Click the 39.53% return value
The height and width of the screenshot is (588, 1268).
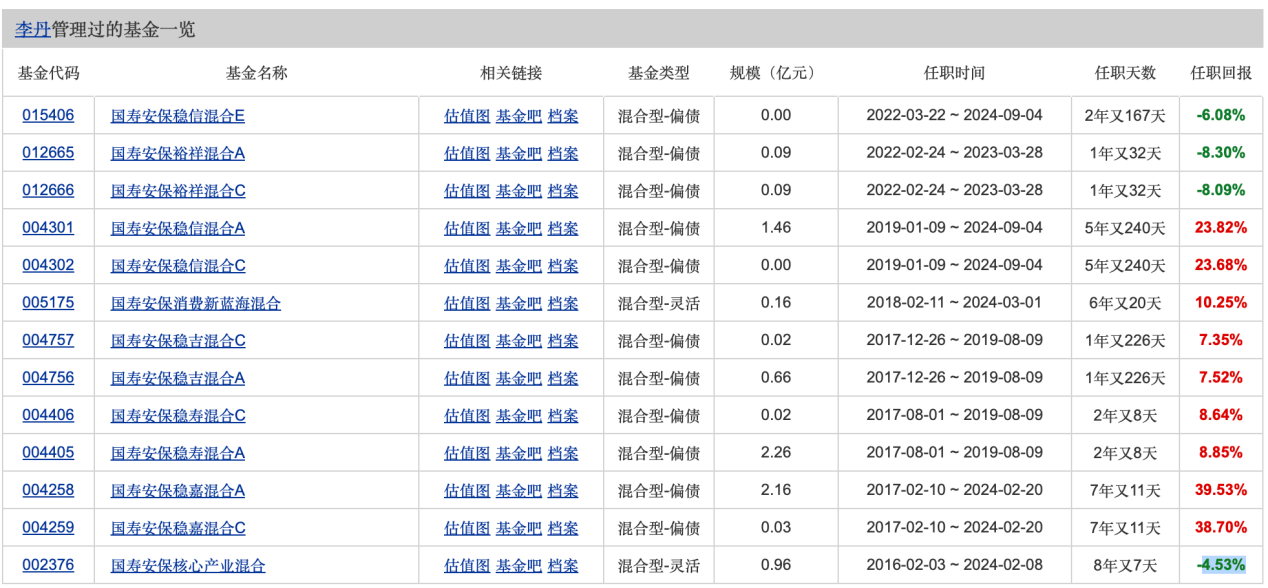[x=1221, y=491]
